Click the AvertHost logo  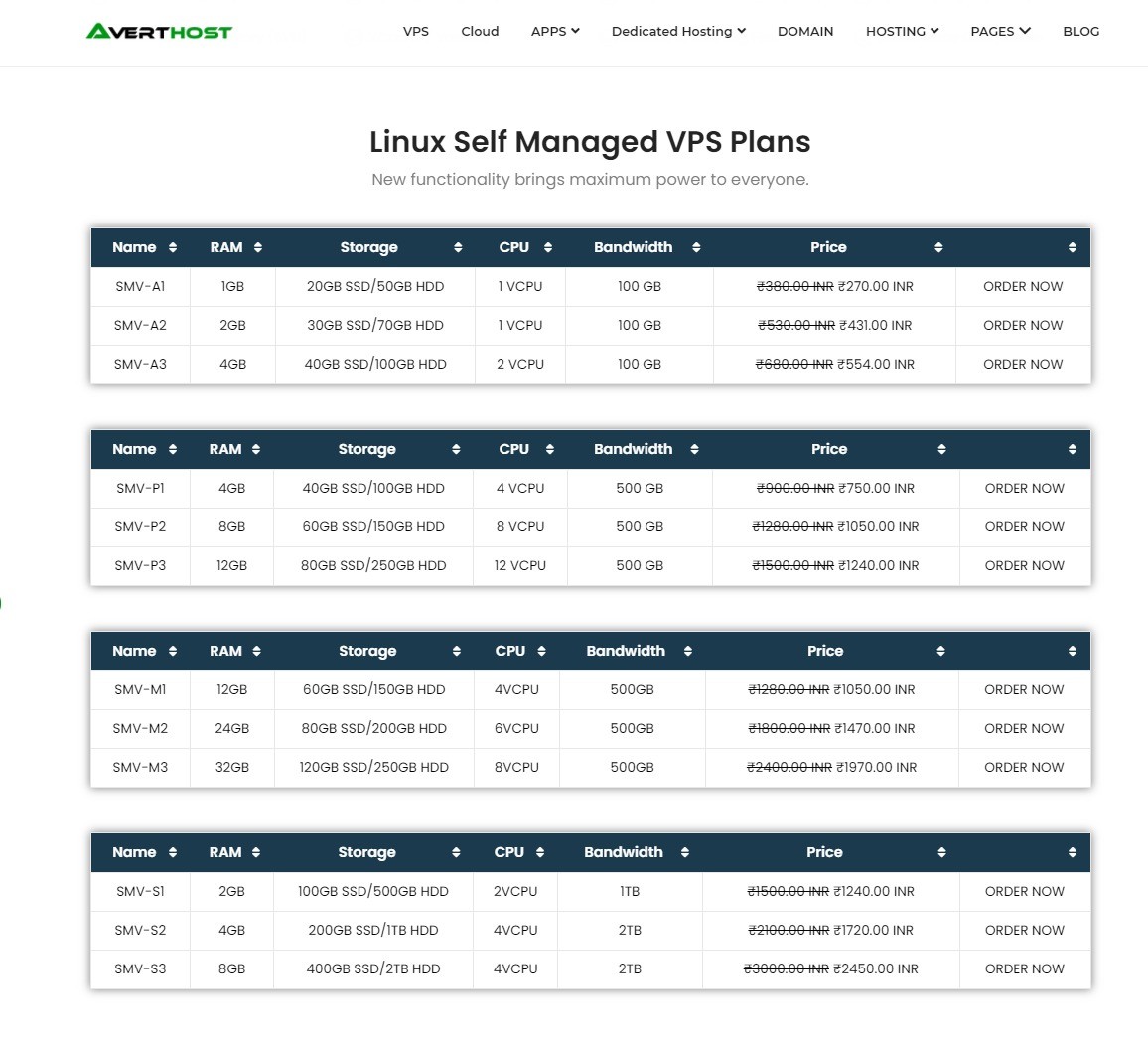159,32
